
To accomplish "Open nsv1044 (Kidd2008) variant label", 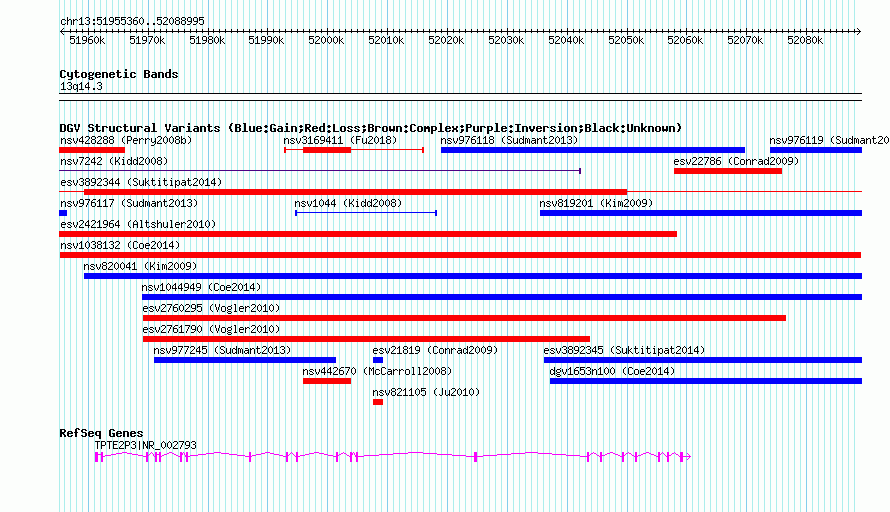I will (348, 203).
